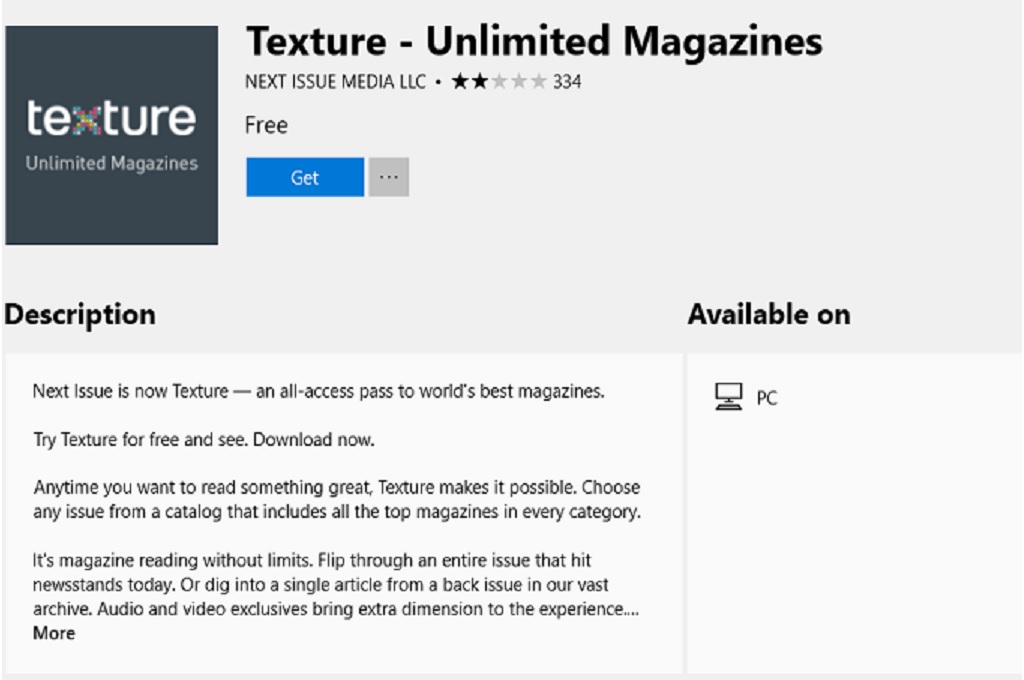
Task: Open the 334 ratings count
Action: tap(567, 82)
